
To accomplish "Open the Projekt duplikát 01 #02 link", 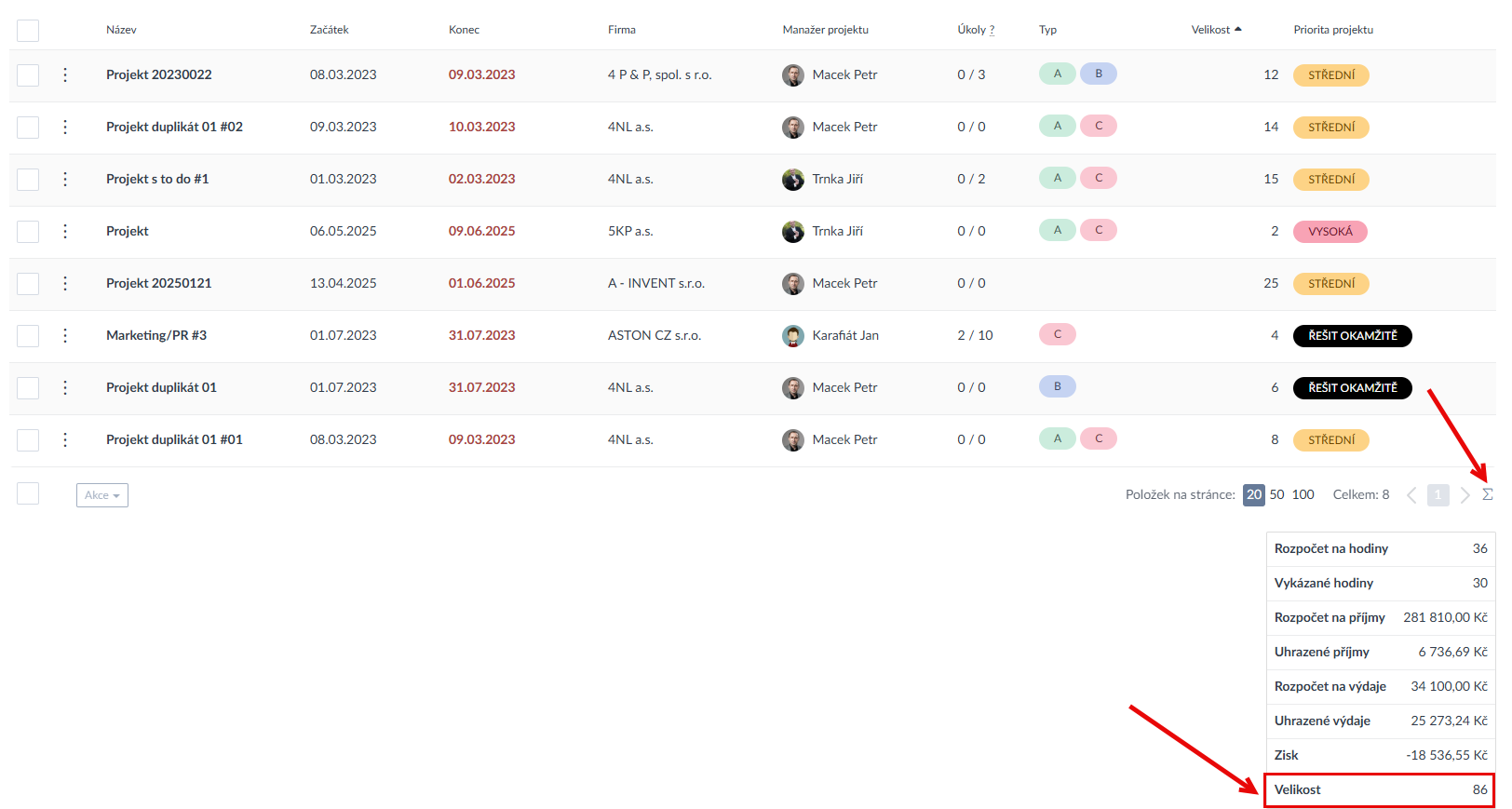I will (x=174, y=127).
